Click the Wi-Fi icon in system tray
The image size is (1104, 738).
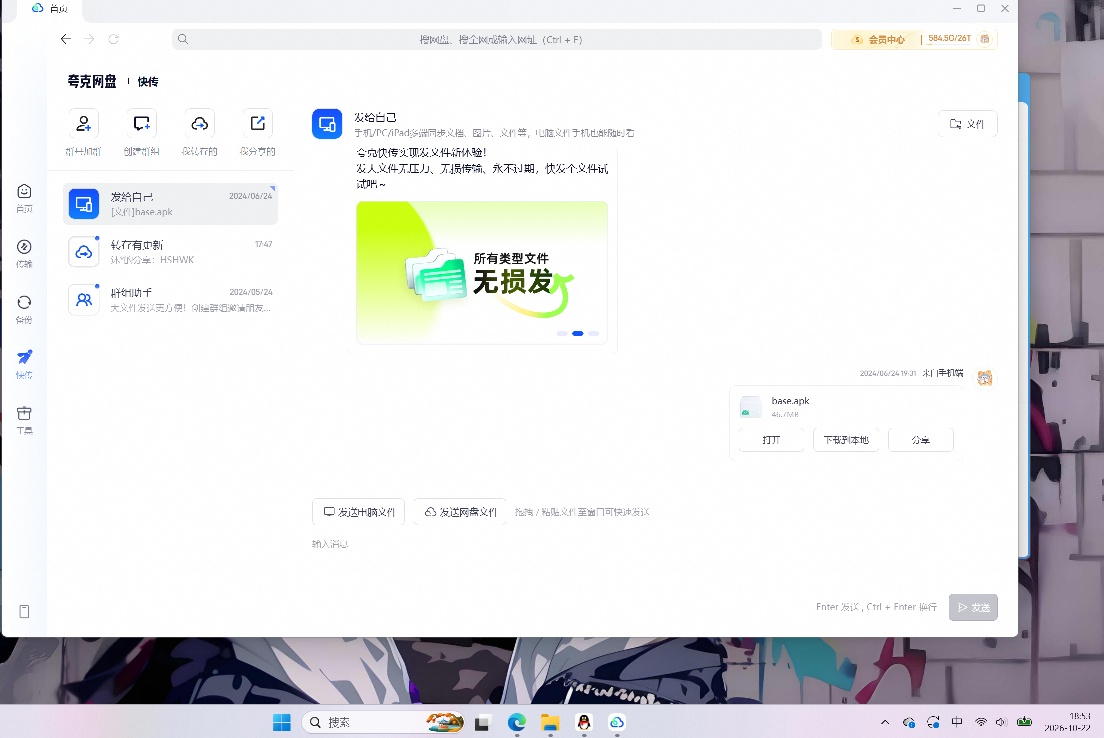[981, 722]
